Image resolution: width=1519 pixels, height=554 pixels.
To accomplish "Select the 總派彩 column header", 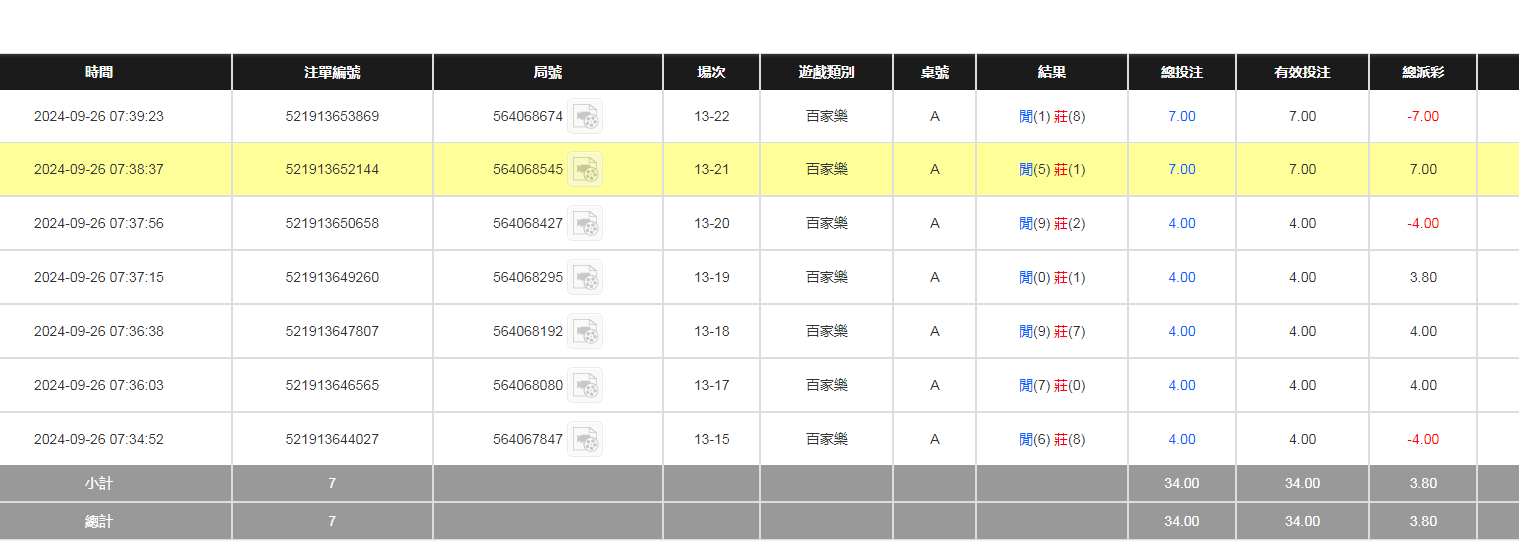I will click(x=1422, y=72).
